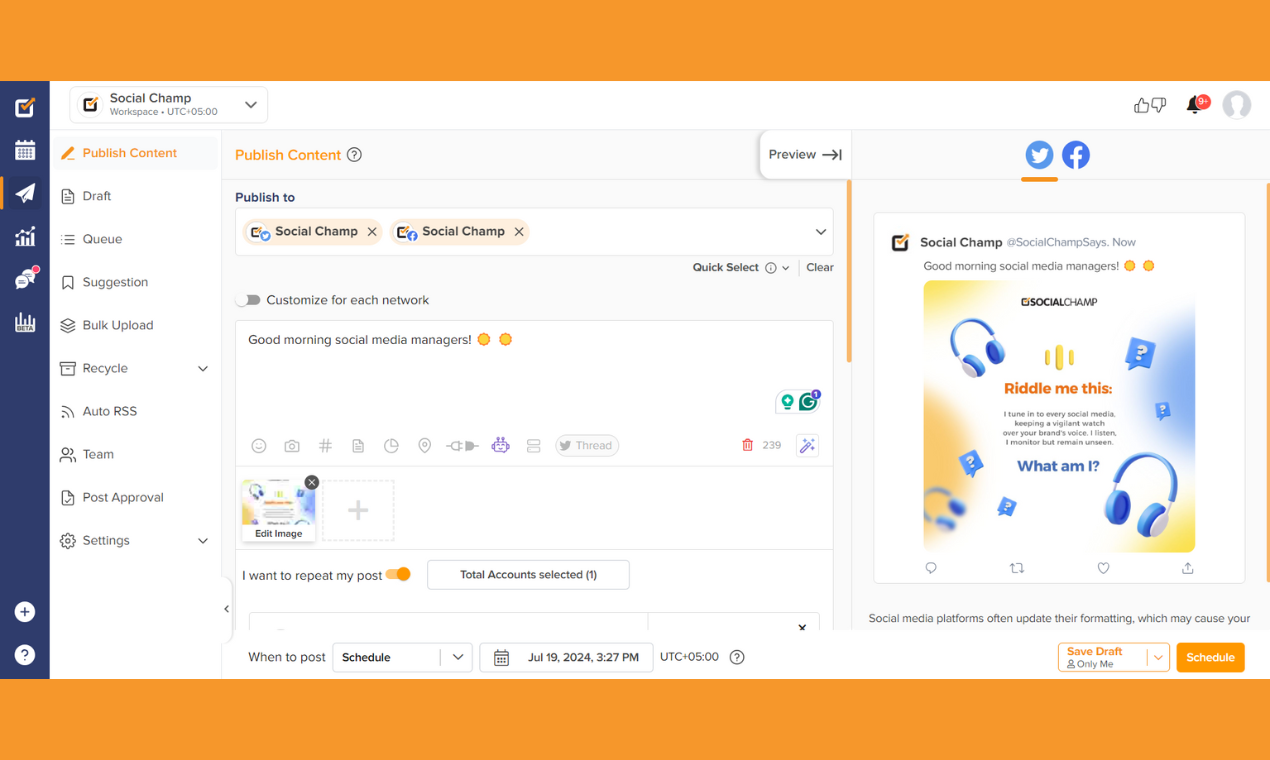Switch to the Facebook preview tab

click(1076, 155)
